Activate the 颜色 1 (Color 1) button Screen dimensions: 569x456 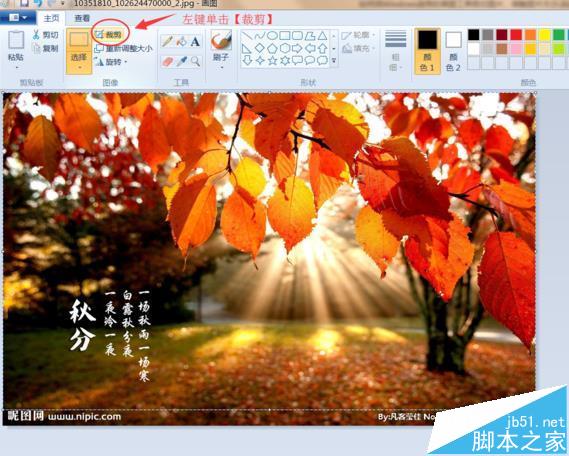[x=427, y=51]
